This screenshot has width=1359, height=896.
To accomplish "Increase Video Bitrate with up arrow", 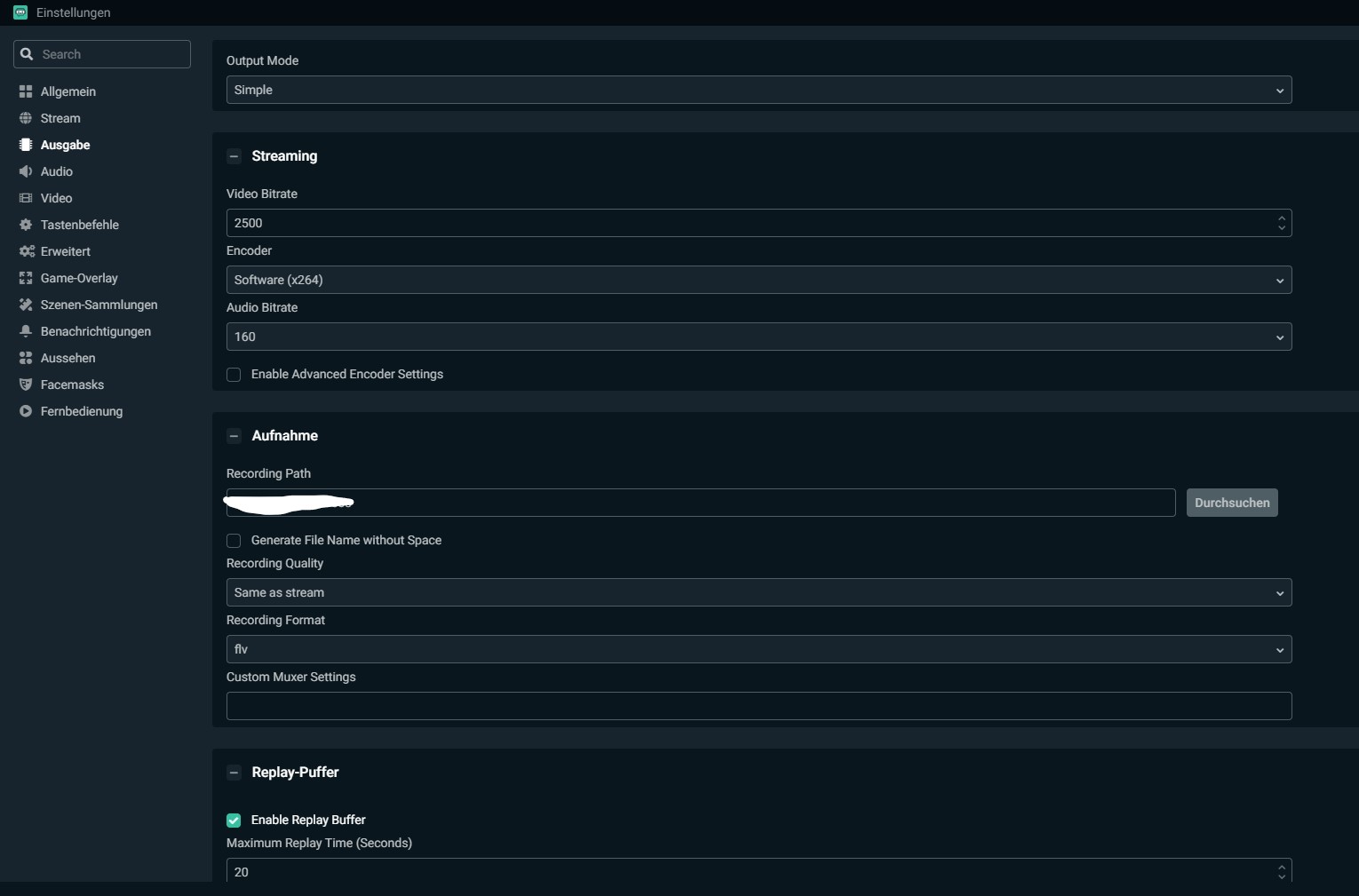I will pyautogui.click(x=1281, y=218).
